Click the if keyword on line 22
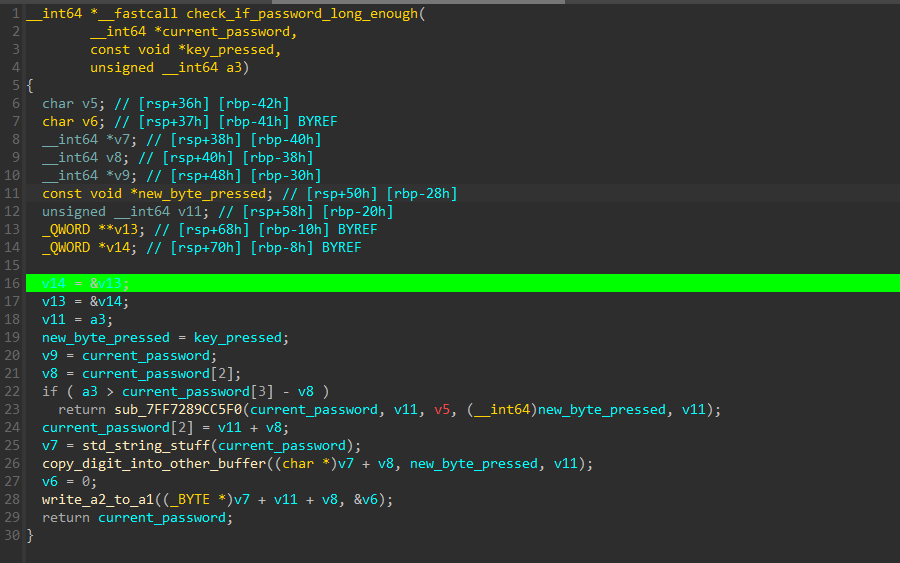Image resolution: width=900 pixels, height=563 pixels. click(49, 391)
